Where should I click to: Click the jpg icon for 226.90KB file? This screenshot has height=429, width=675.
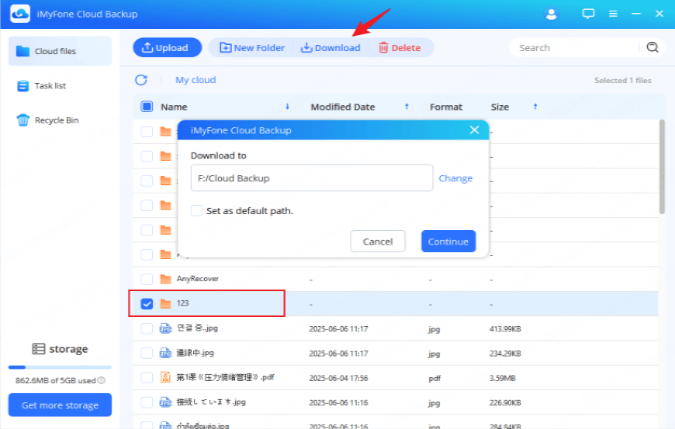pos(165,402)
